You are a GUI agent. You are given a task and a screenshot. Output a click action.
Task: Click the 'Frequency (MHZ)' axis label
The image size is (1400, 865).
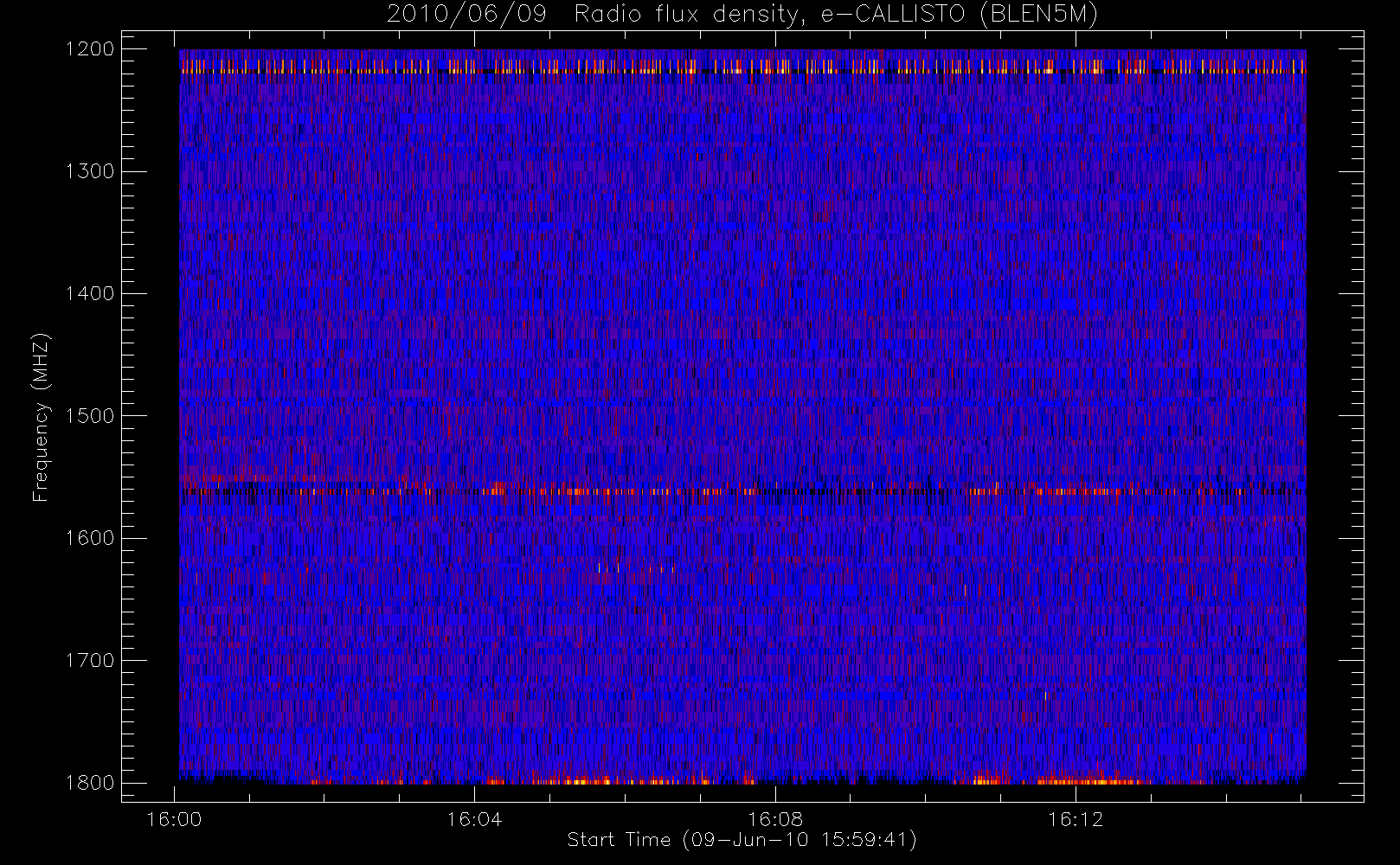point(41,417)
